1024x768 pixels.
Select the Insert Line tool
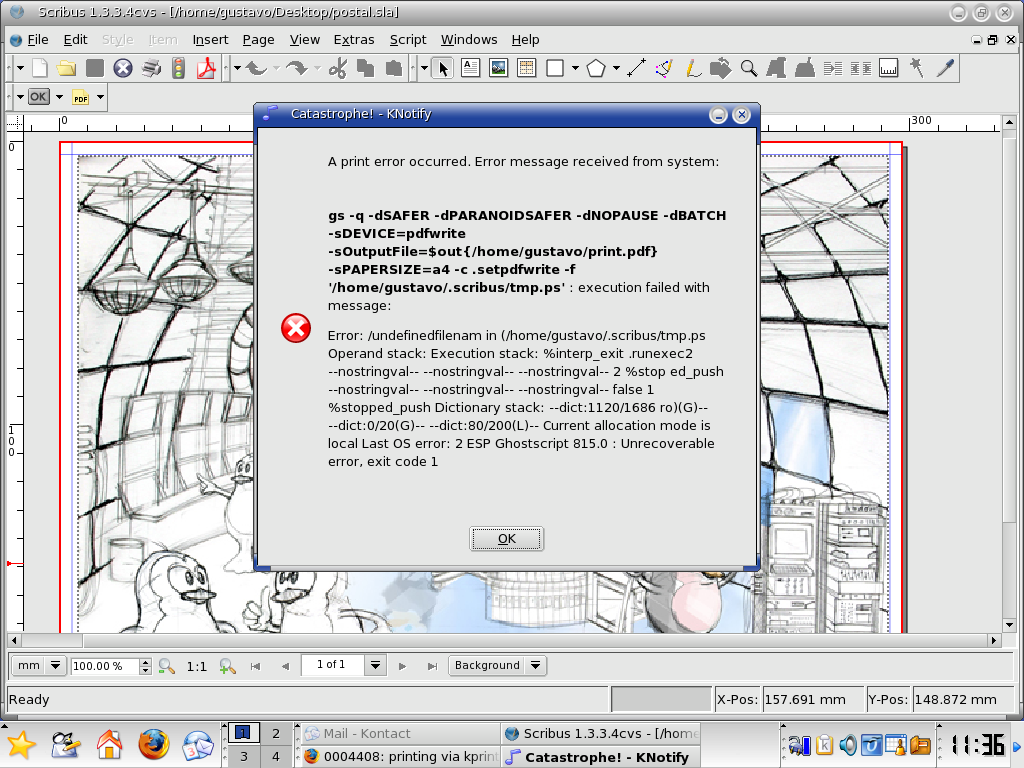coord(636,69)
